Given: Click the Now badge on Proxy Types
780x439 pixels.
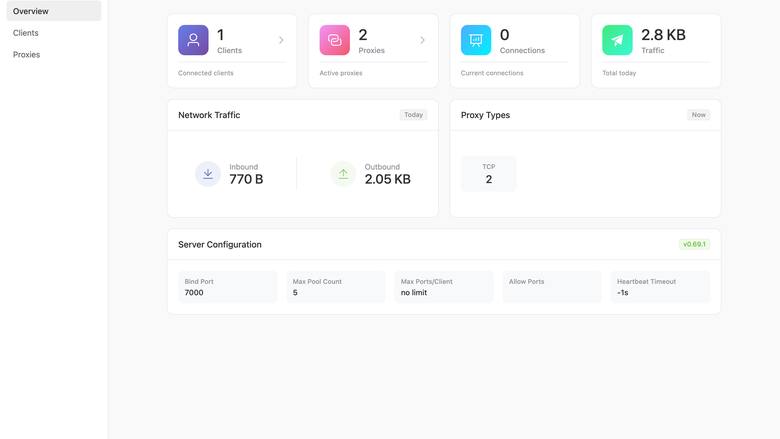Looking at the screenshot, I should pyautogui.click(x=698, y=115).
